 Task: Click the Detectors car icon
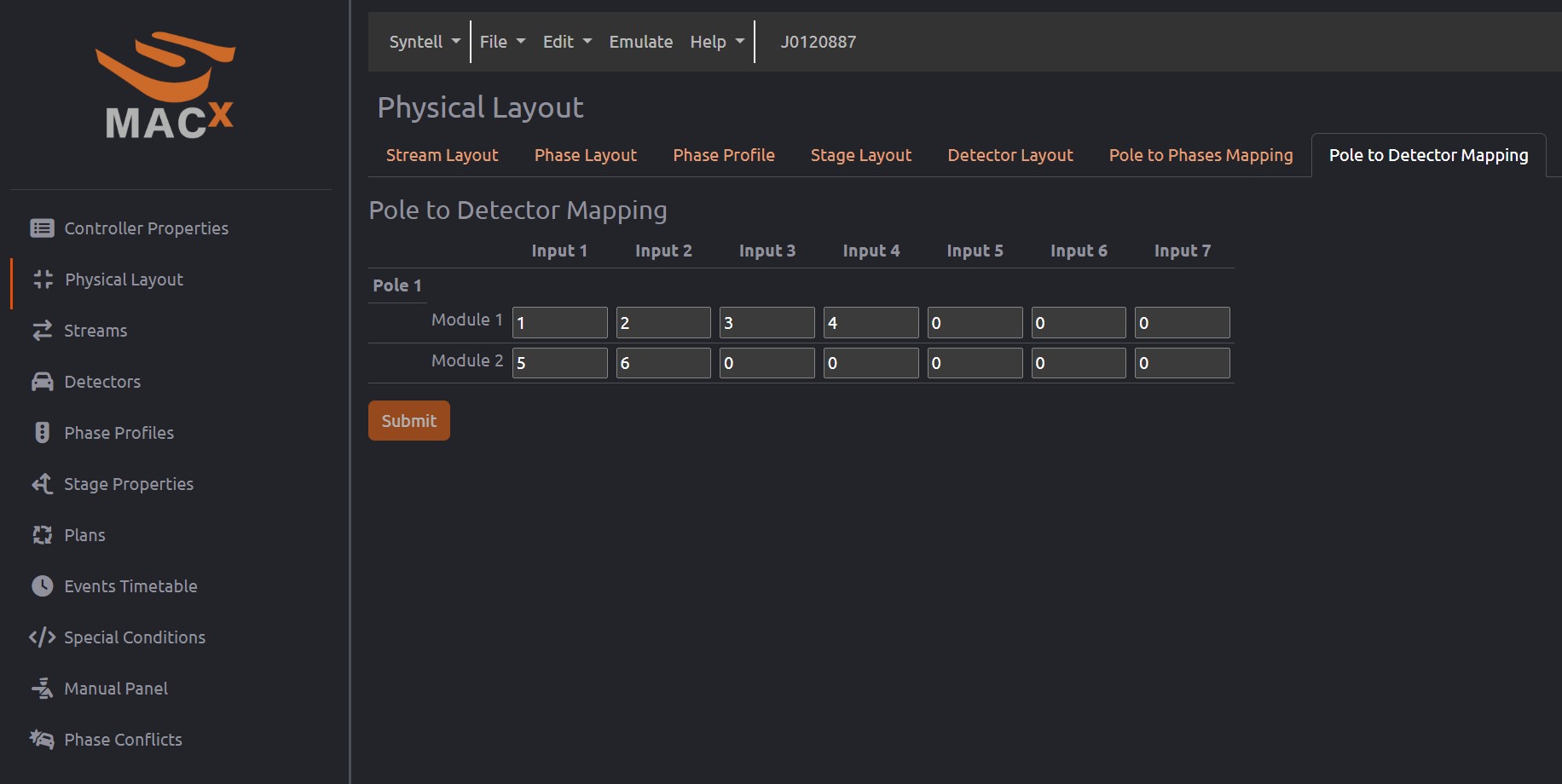point(42,382)
